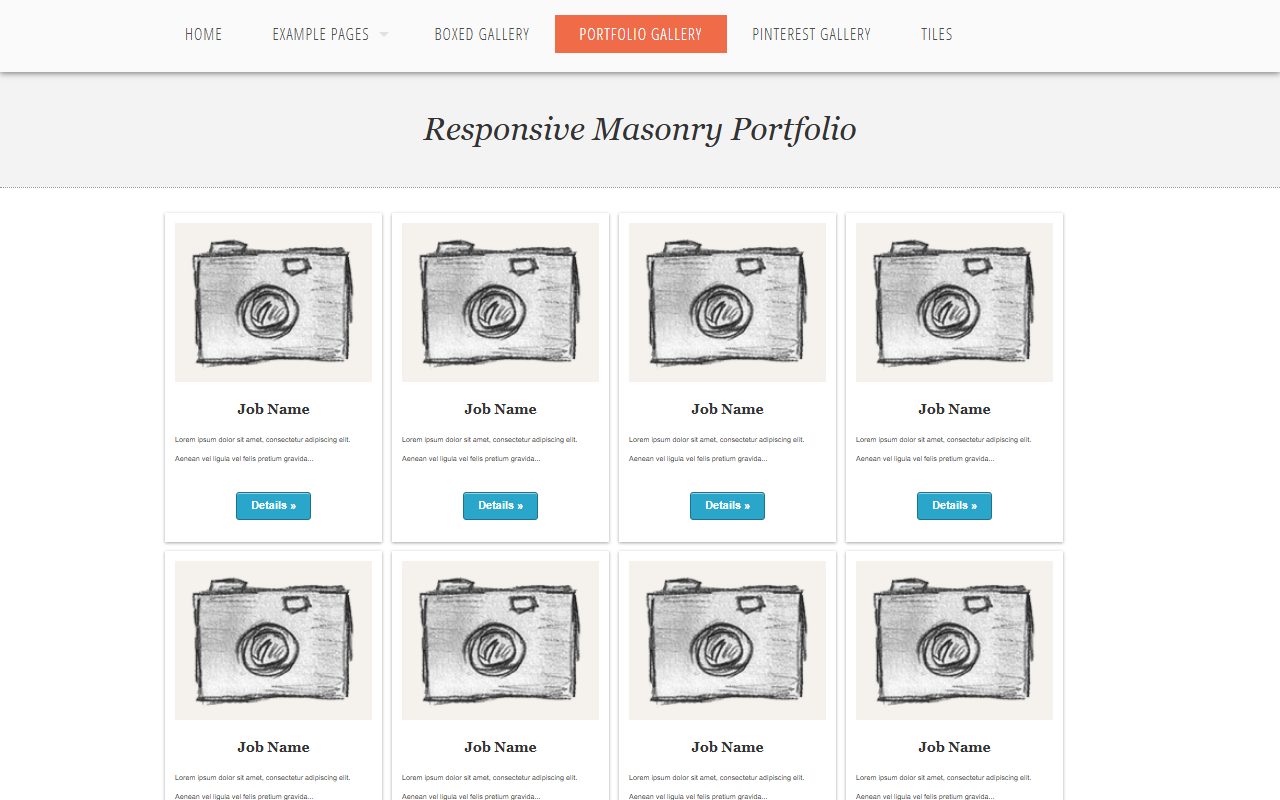Select Details button in top row's fourth card

(x=954, y=506)
